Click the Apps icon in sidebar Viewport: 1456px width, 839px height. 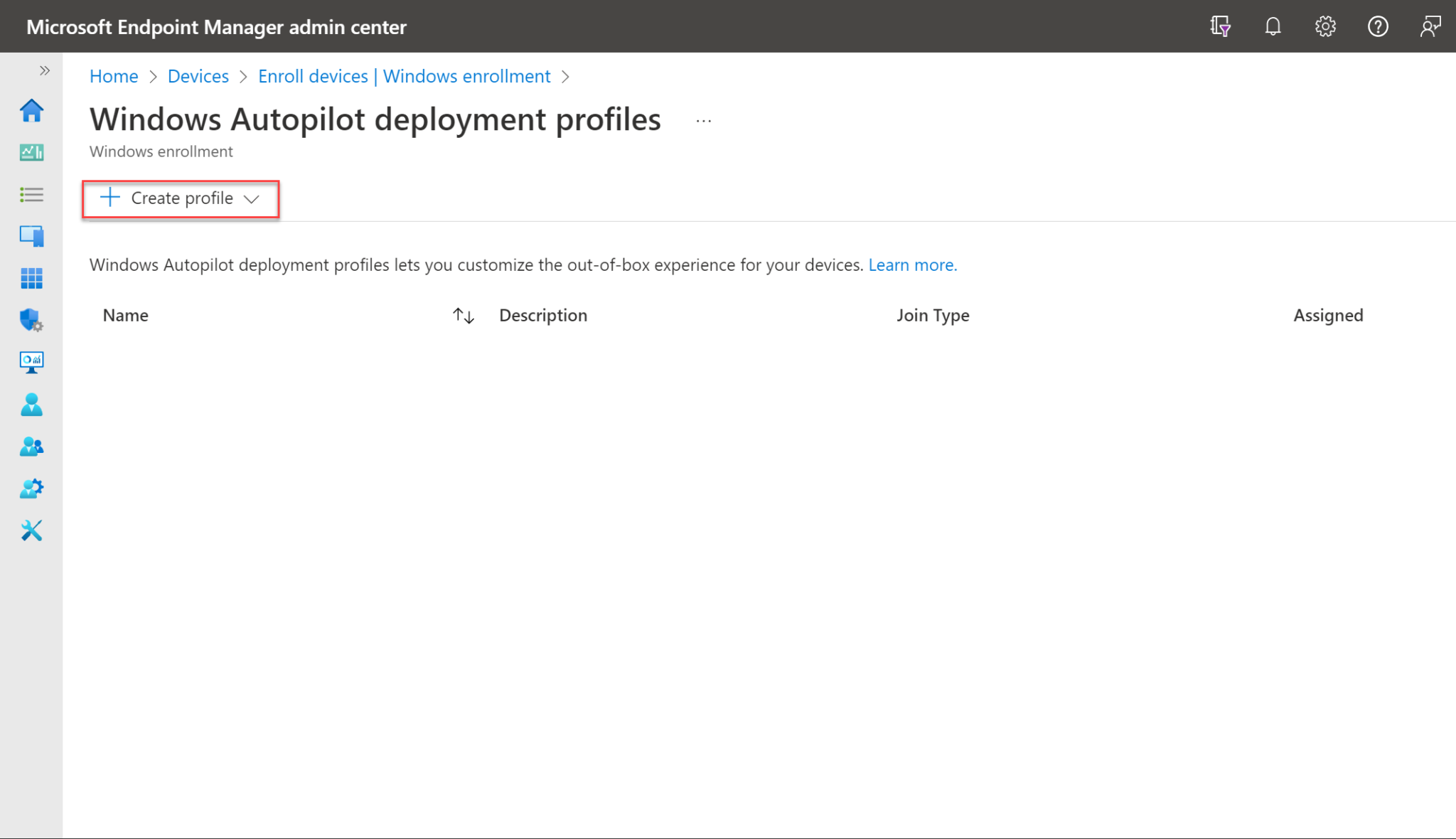click(31, 278)
